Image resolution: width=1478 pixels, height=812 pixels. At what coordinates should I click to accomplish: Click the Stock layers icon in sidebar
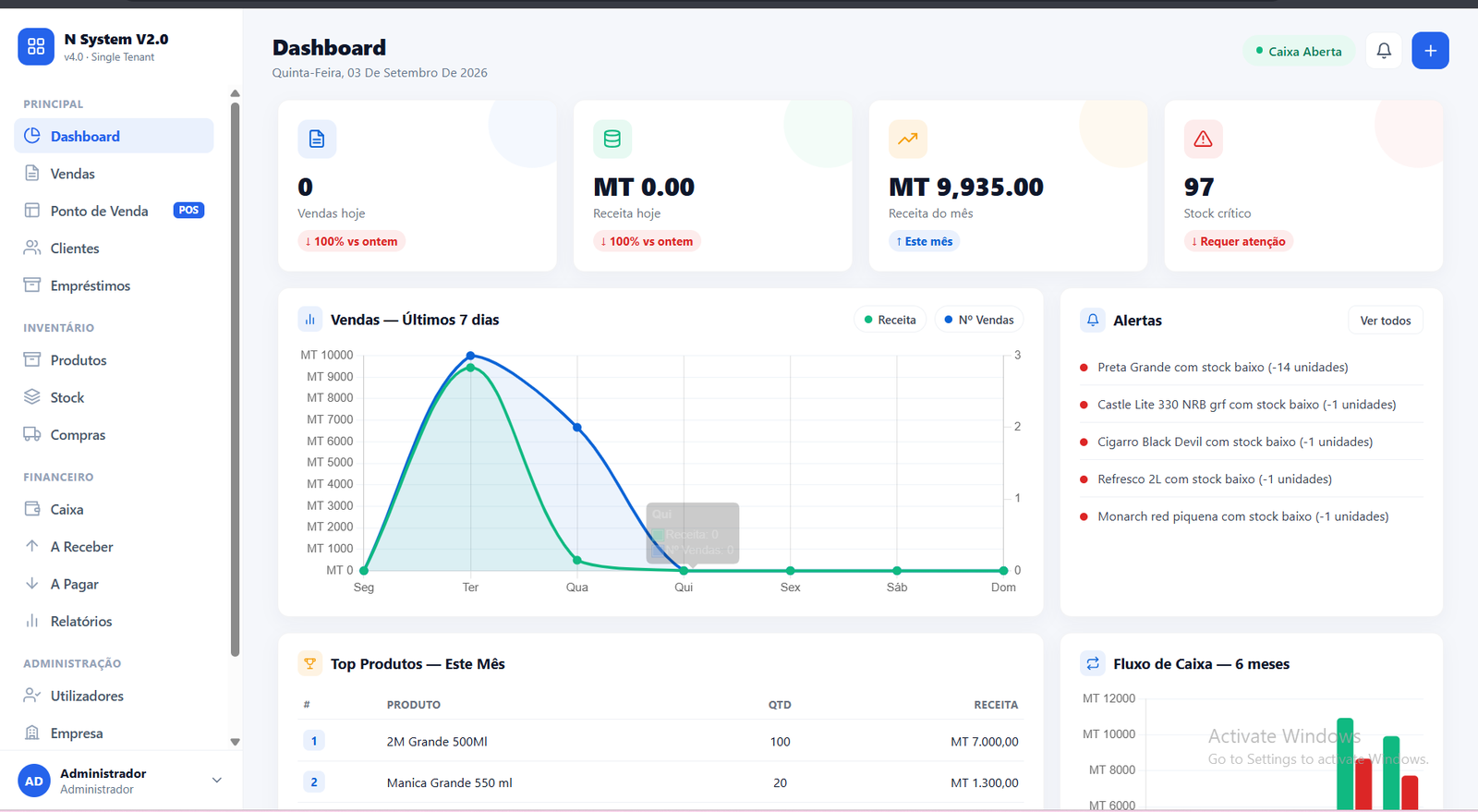click(32, 397)
